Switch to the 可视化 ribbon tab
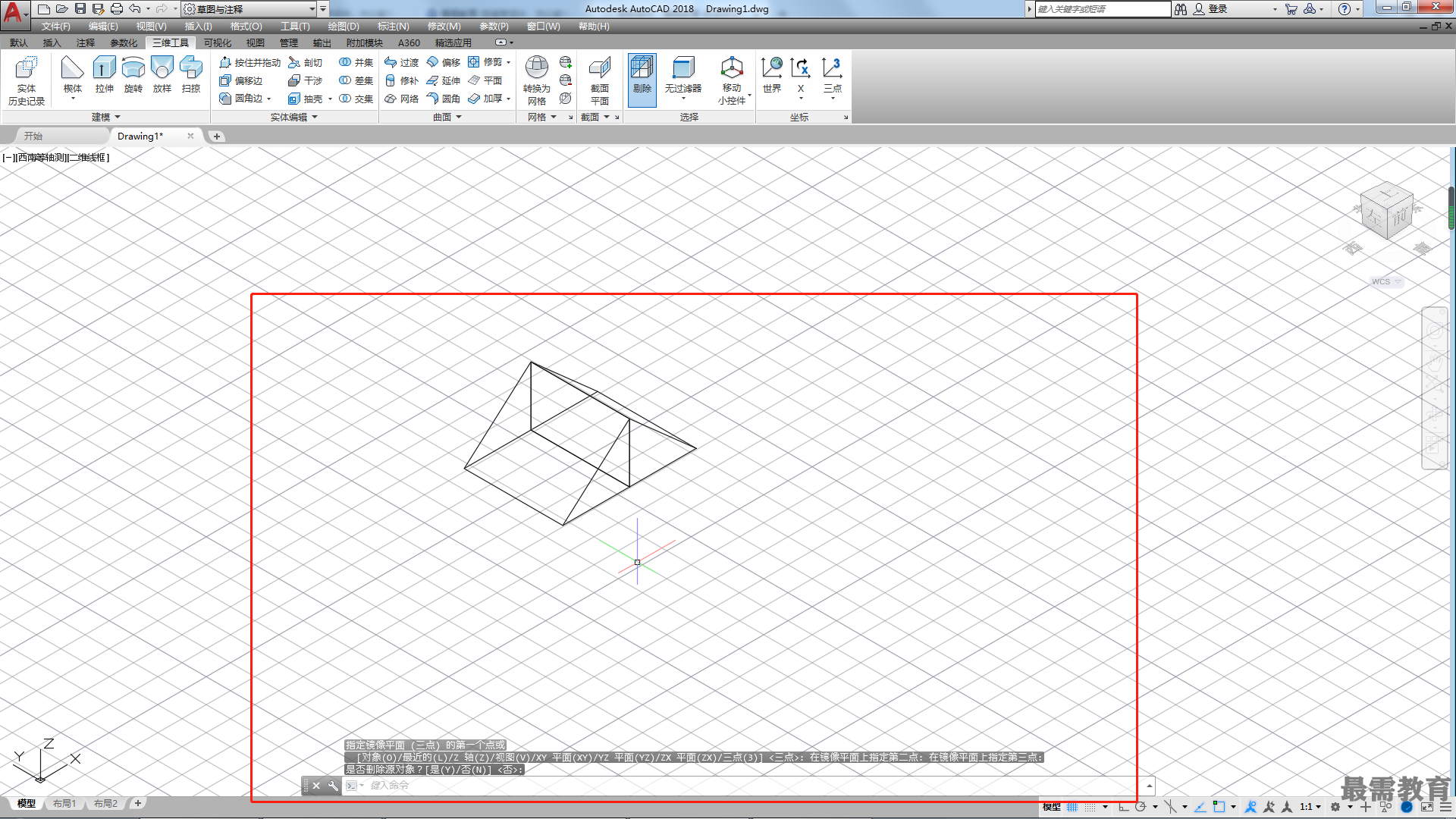1456x819 pixels. [218, 43]
